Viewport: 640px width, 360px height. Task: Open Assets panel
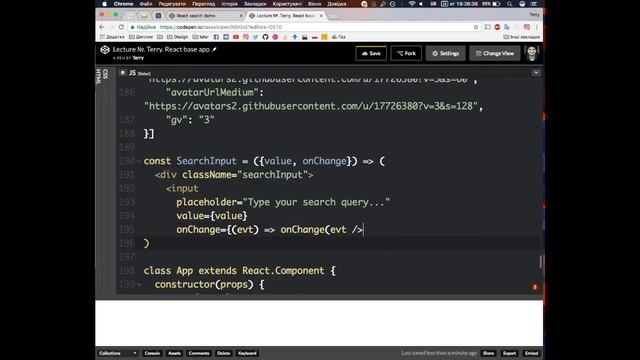pos(174,353)
